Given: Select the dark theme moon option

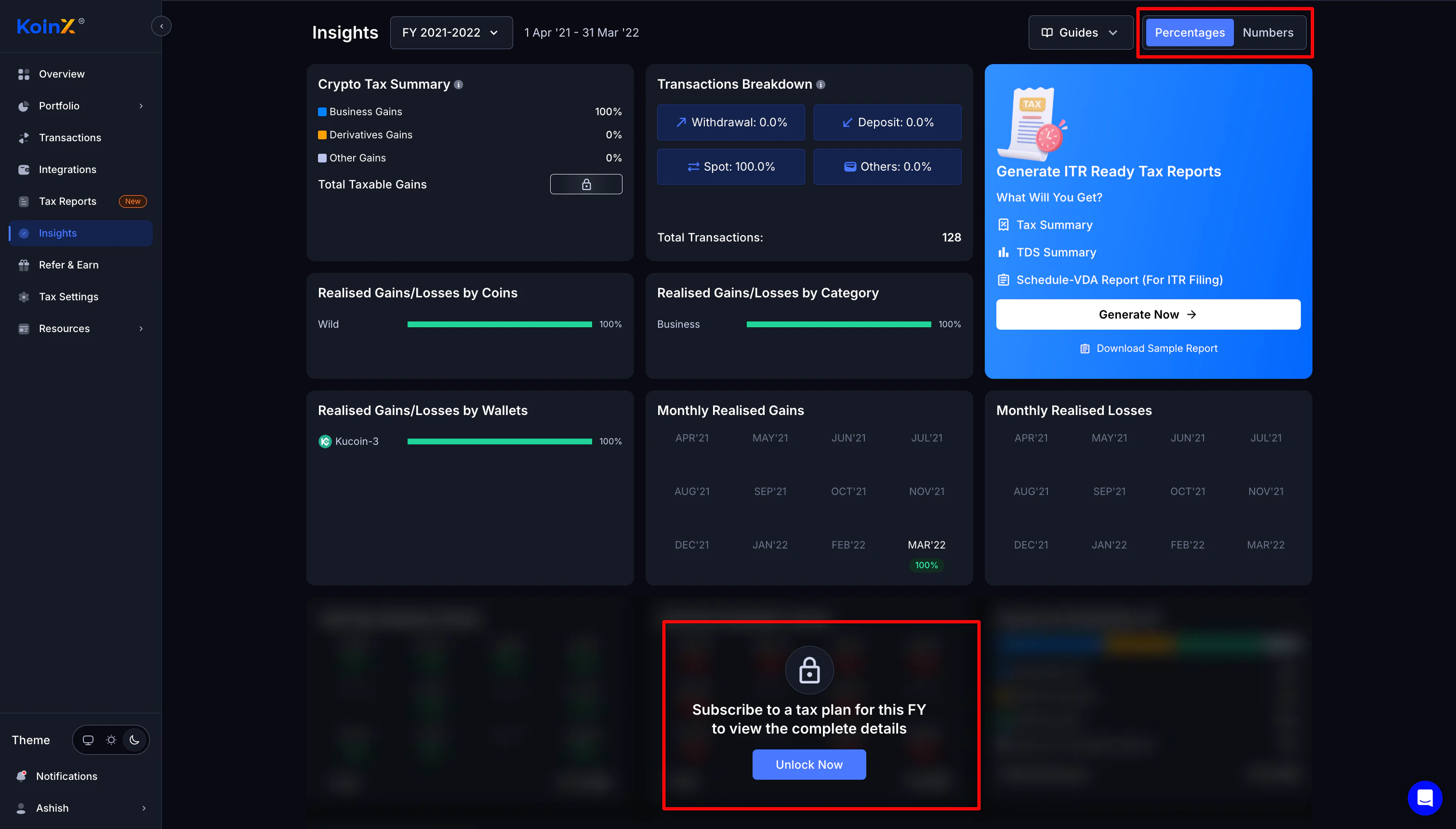Looking at the screenshot, I should click(135, 740).
